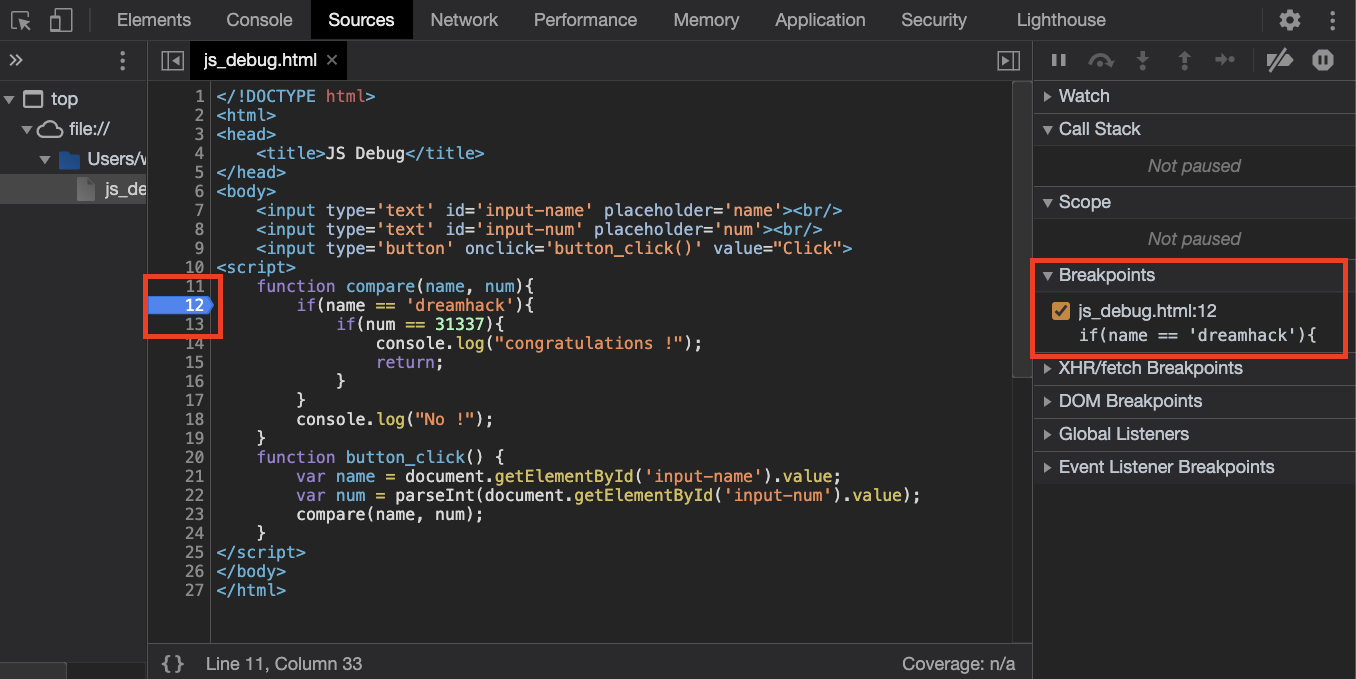
Task: Uncheck the js_debug.html:12 breakpoint checkbox
Action: (x=1061, y=311)
